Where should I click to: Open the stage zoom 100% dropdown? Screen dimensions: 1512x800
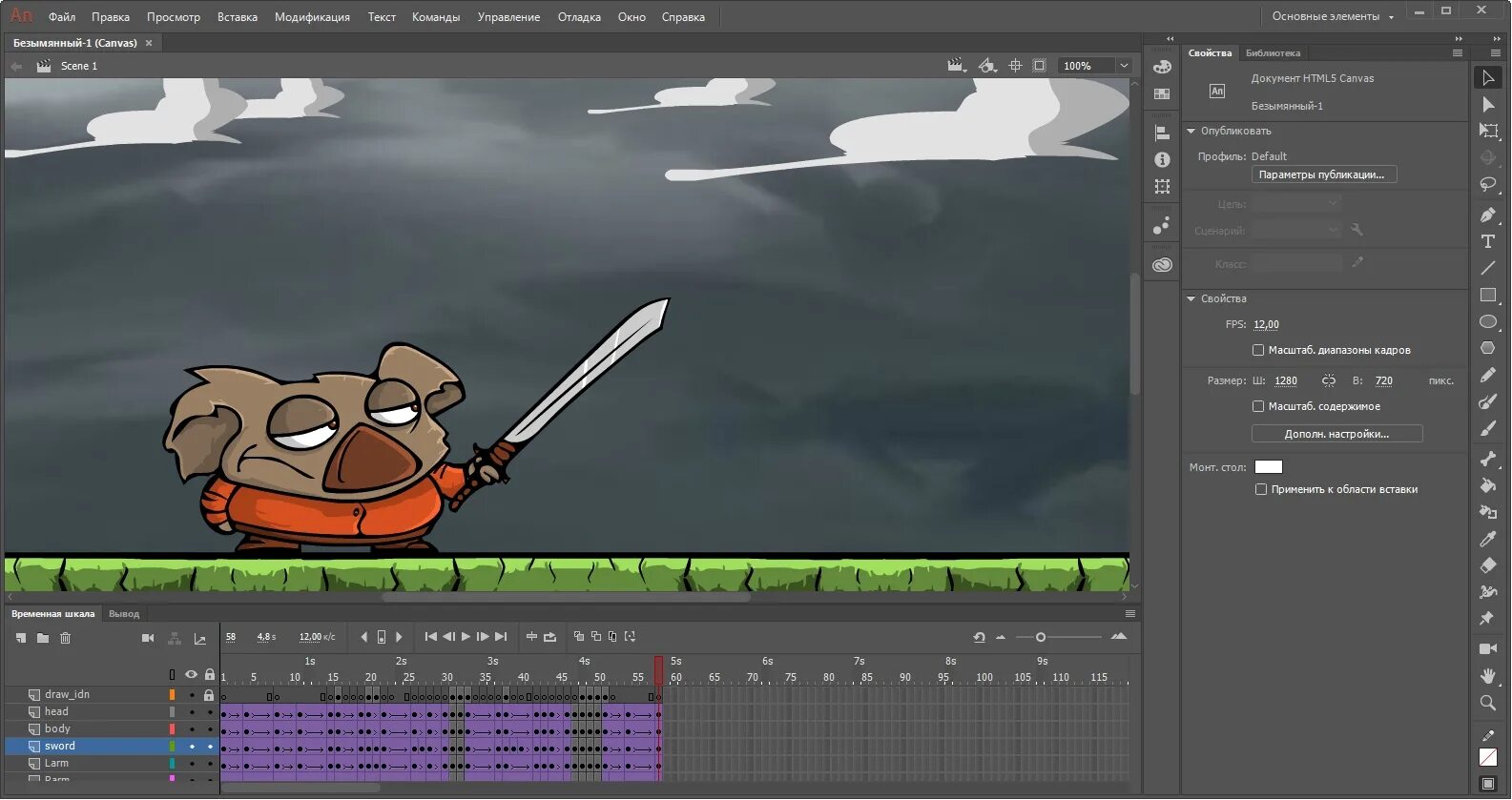pos(1124,66)
